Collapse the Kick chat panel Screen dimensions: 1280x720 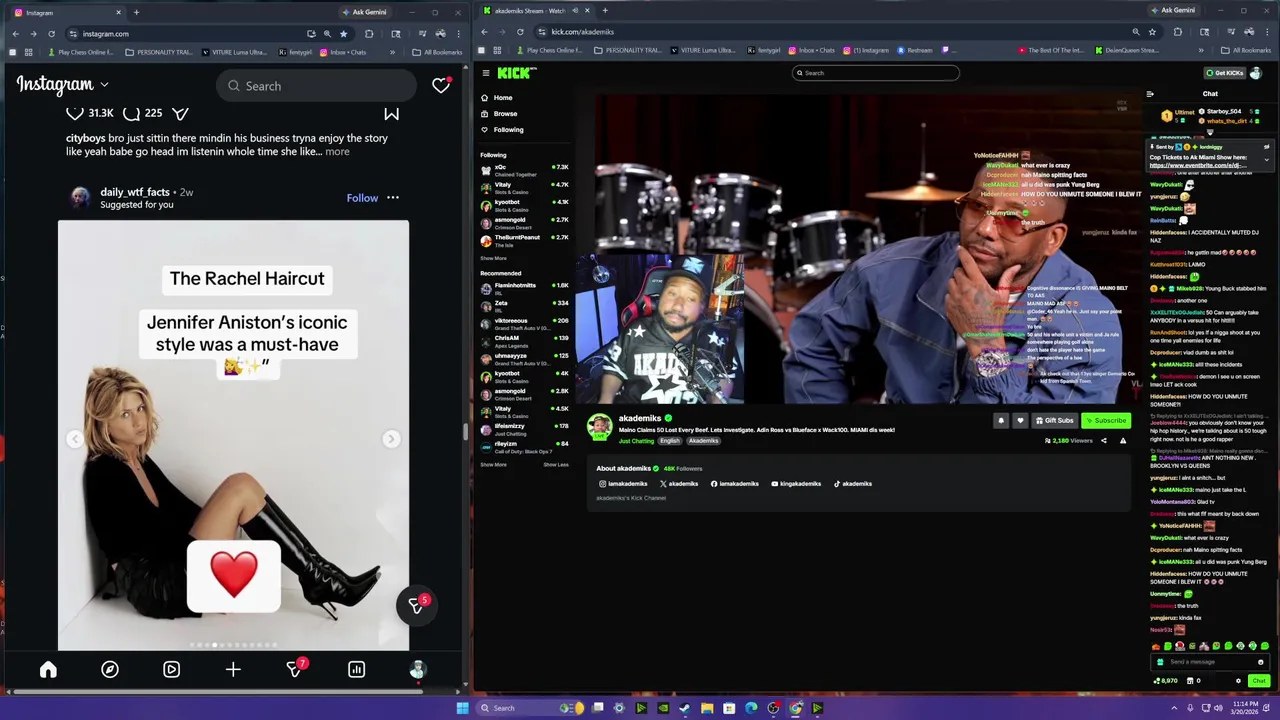click(1150, 94)
